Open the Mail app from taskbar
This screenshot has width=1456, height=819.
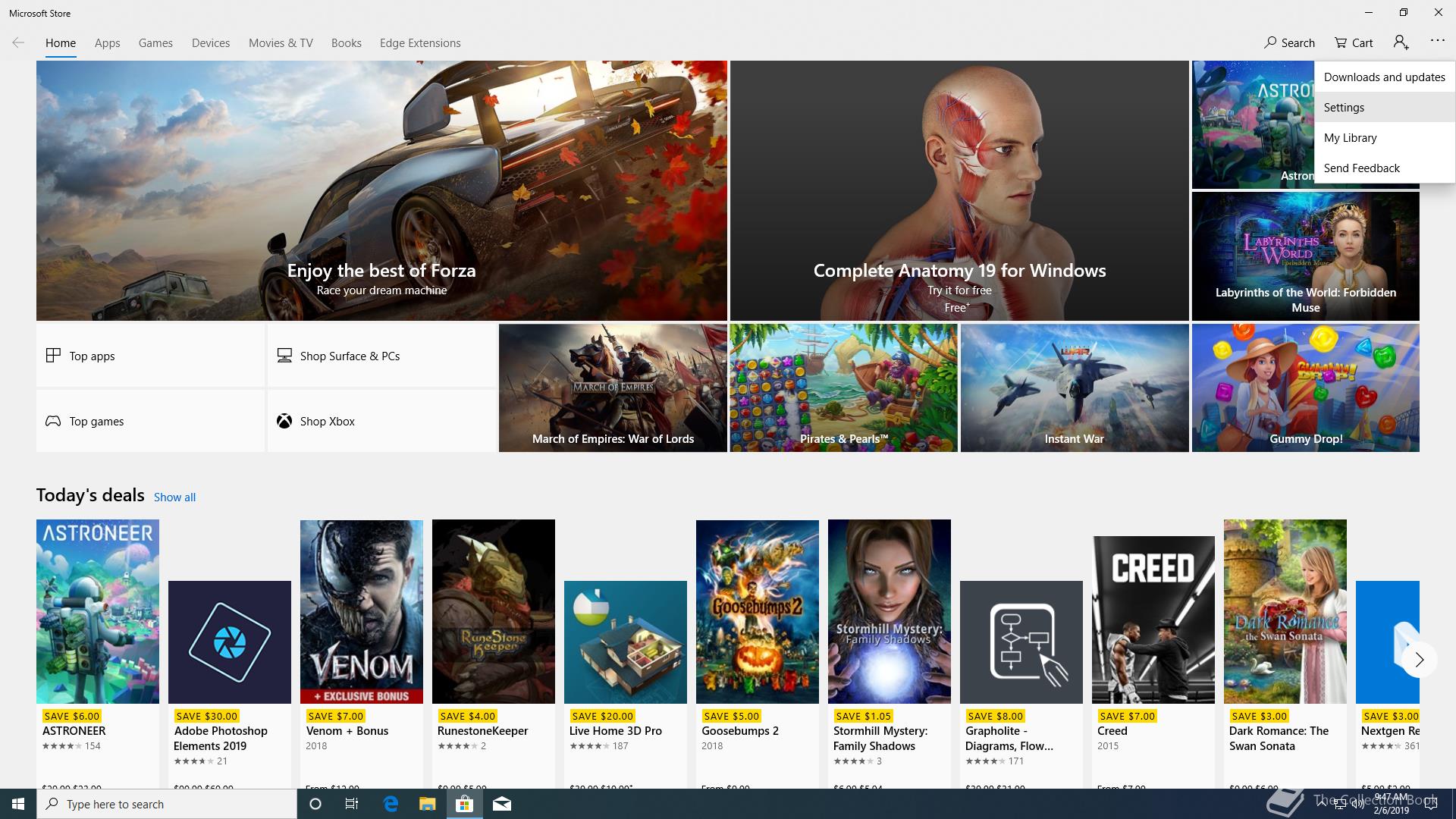(501, 804)
